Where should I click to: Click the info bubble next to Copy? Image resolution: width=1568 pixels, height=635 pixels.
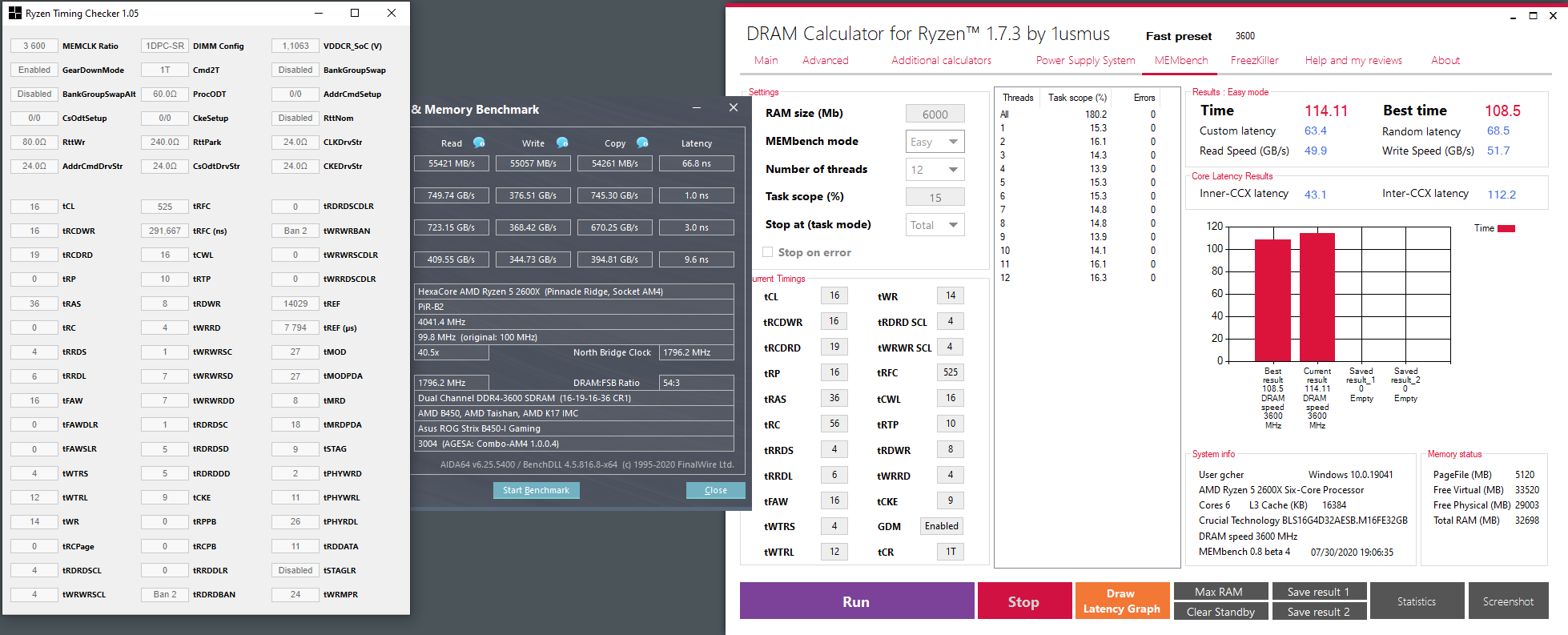click(x=642, y=143)
